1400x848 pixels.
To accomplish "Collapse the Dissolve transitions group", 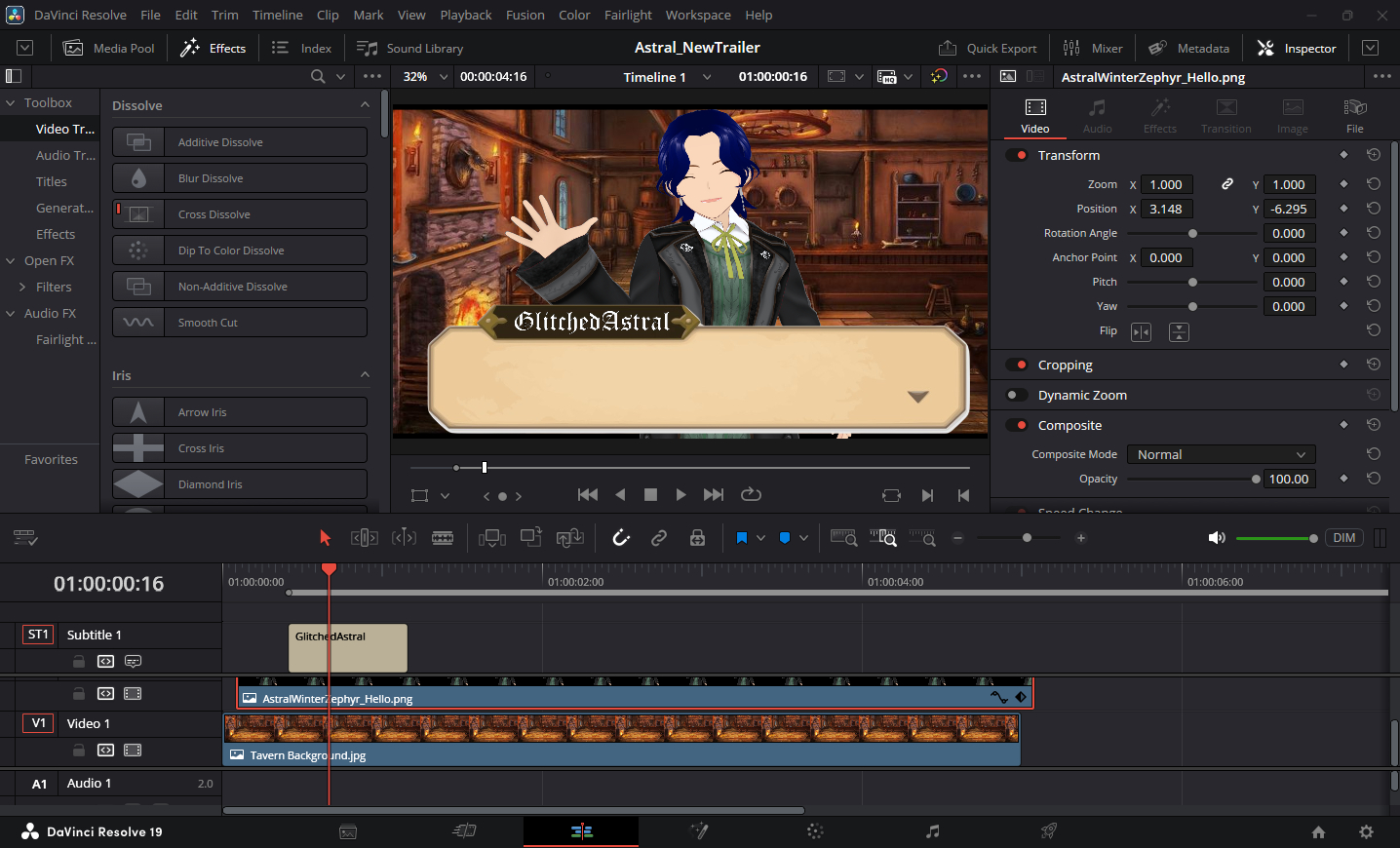I will tap(365, 105).
